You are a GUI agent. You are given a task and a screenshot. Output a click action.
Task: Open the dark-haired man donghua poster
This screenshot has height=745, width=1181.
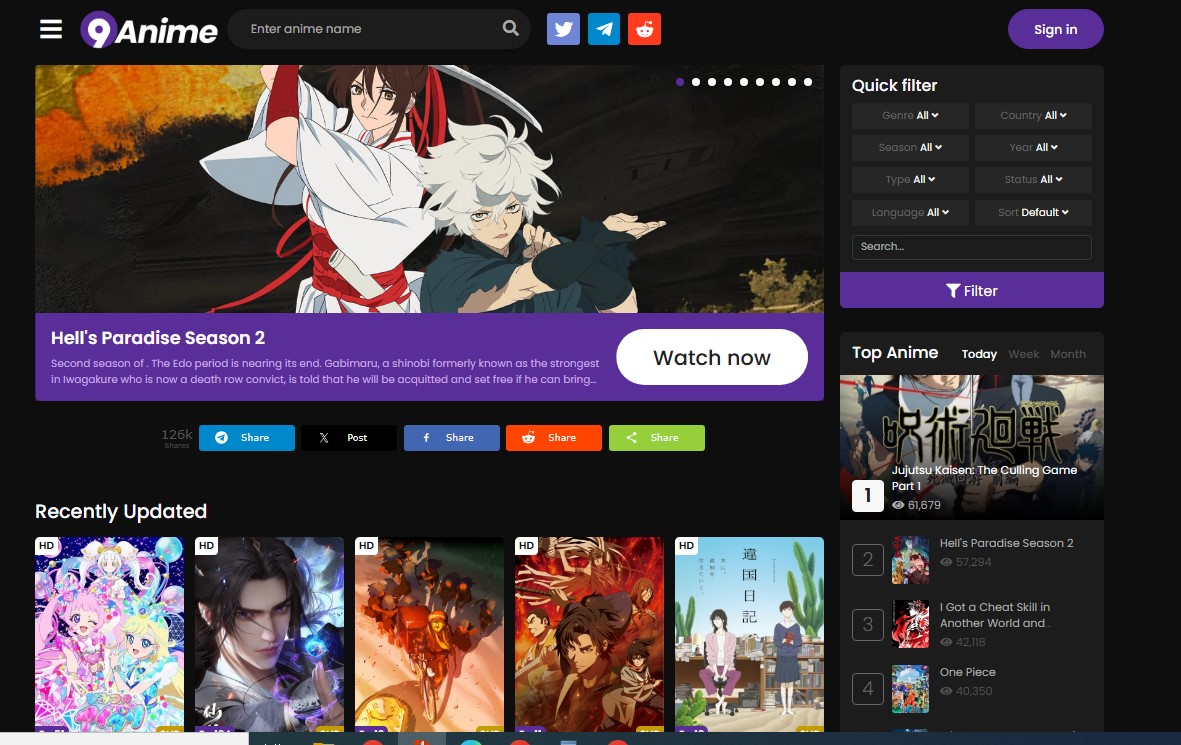(269, 634)
